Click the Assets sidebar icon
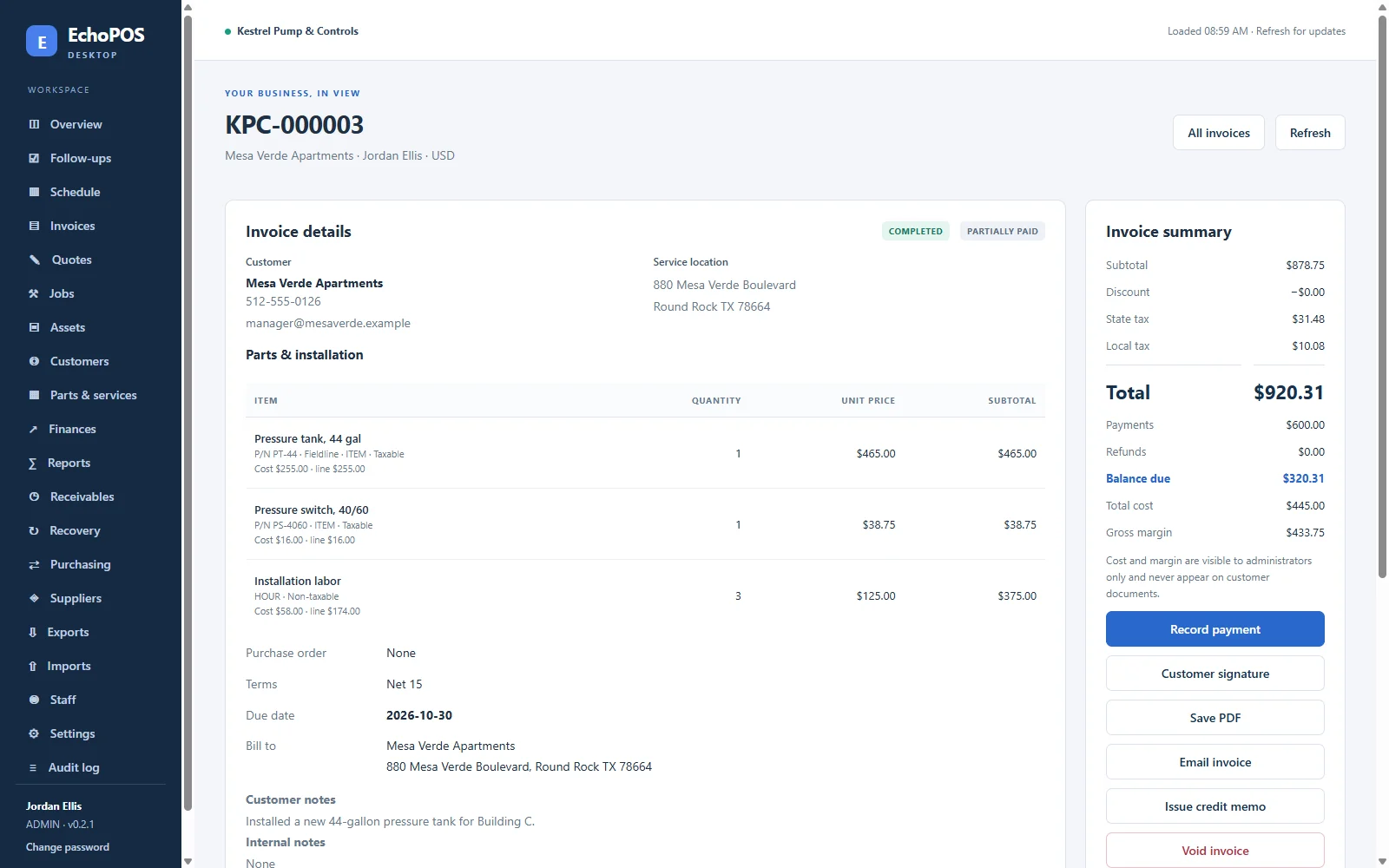This screenshot has width=1389, height=868. (x=34, y=327)
